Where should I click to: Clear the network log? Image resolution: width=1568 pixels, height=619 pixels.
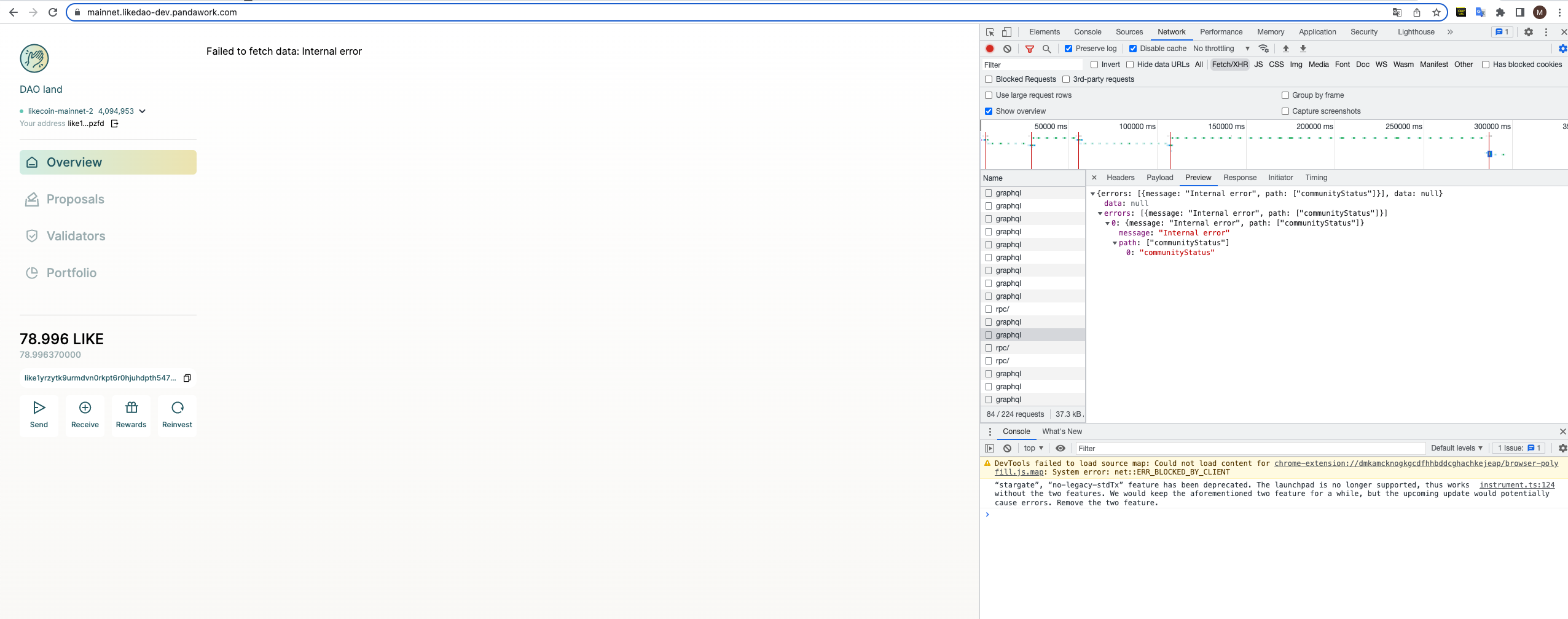[x=1007, y=49]
